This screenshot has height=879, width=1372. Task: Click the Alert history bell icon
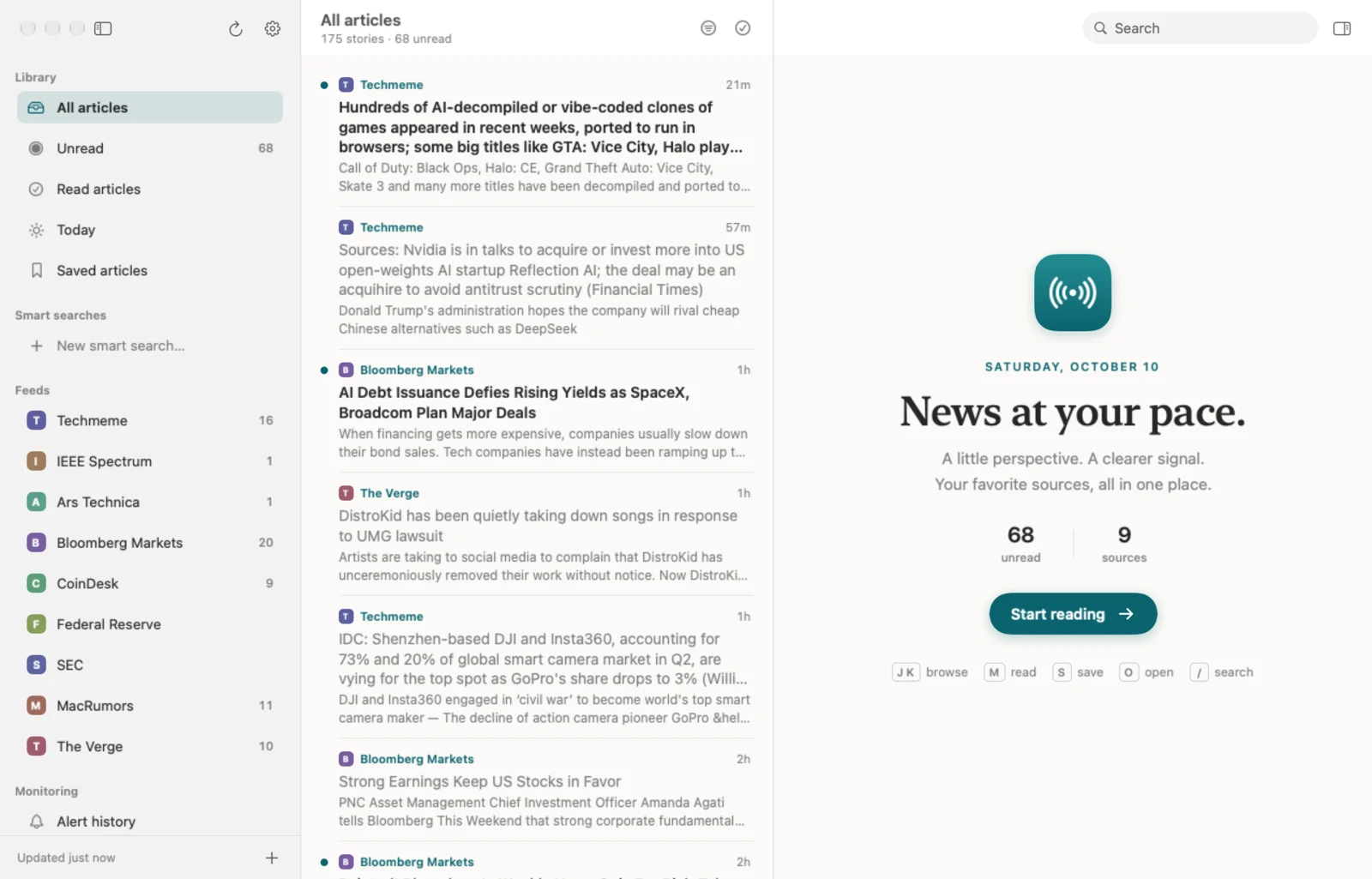point(36,822)
